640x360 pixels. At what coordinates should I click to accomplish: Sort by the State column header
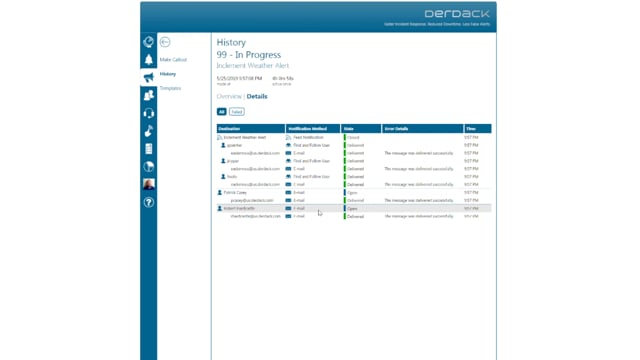pos(361,129)
